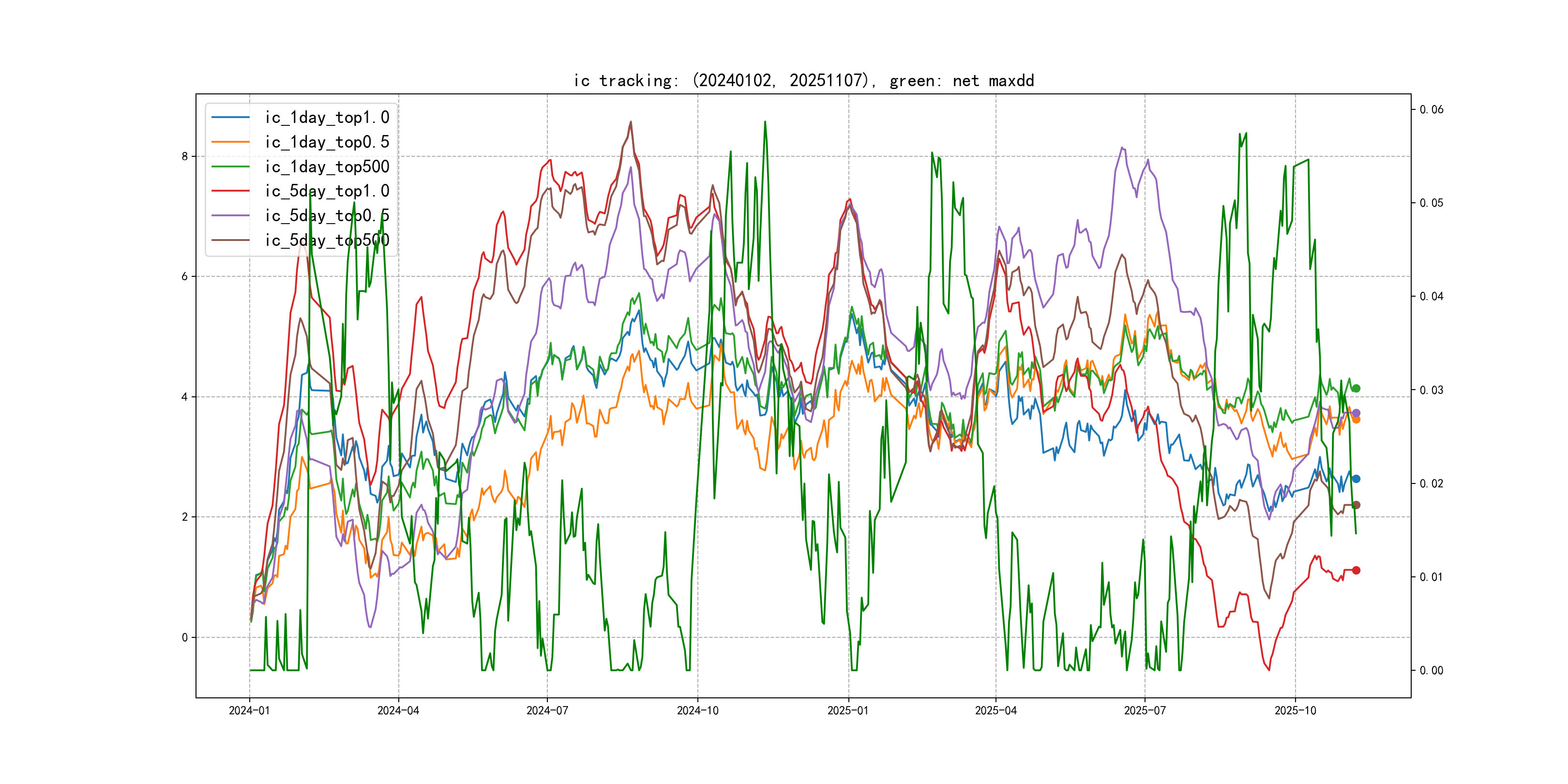
Task: Click the 0.06 right axis label
Action: click(x=1431, y=109)
